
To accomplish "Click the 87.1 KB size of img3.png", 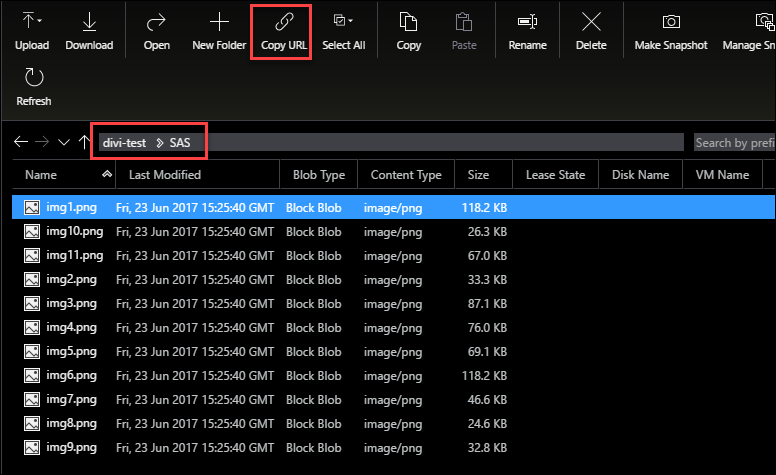I will [487, 303].
